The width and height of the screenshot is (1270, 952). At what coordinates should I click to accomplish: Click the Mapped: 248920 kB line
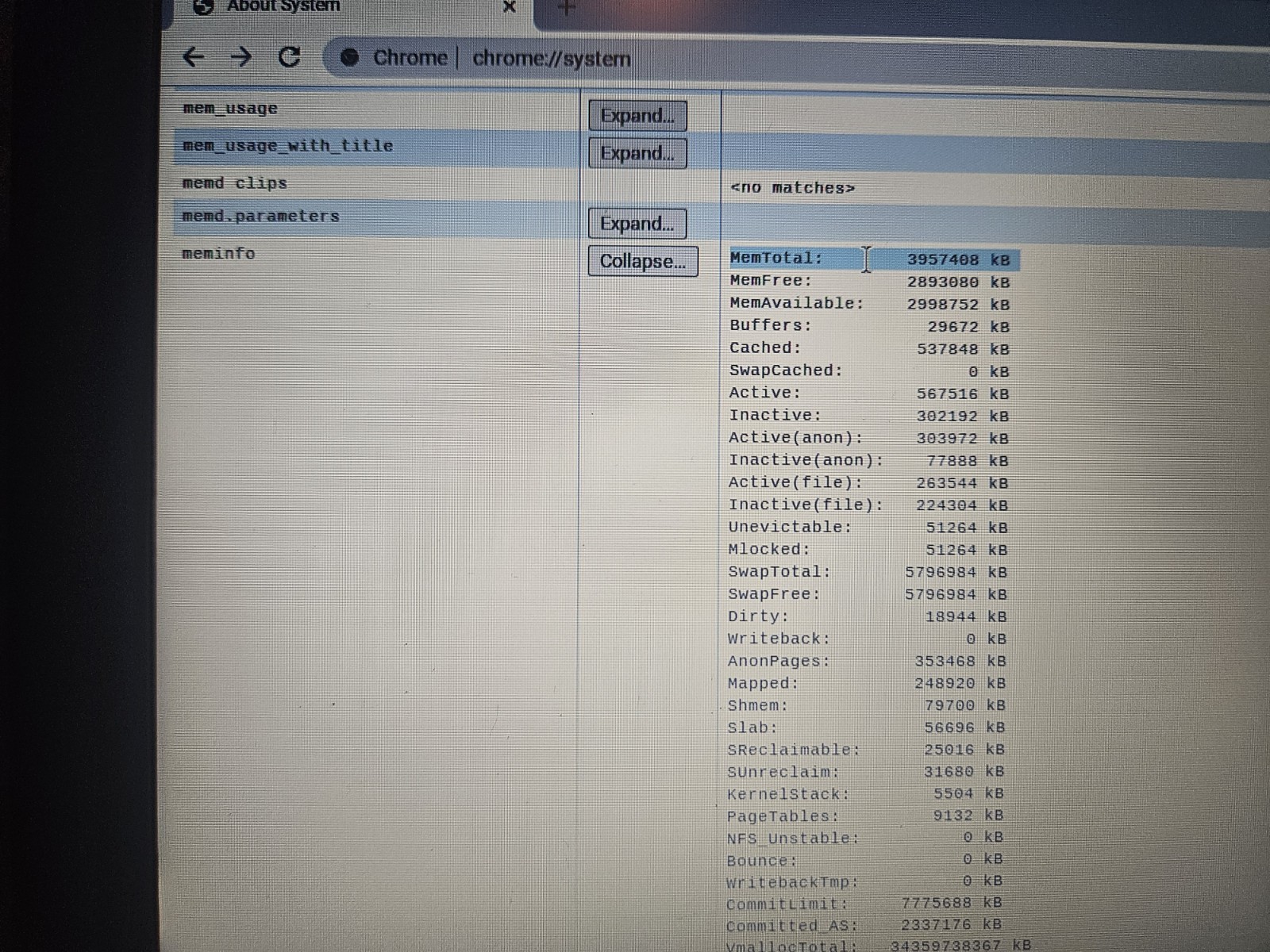(x=867, y=683)
